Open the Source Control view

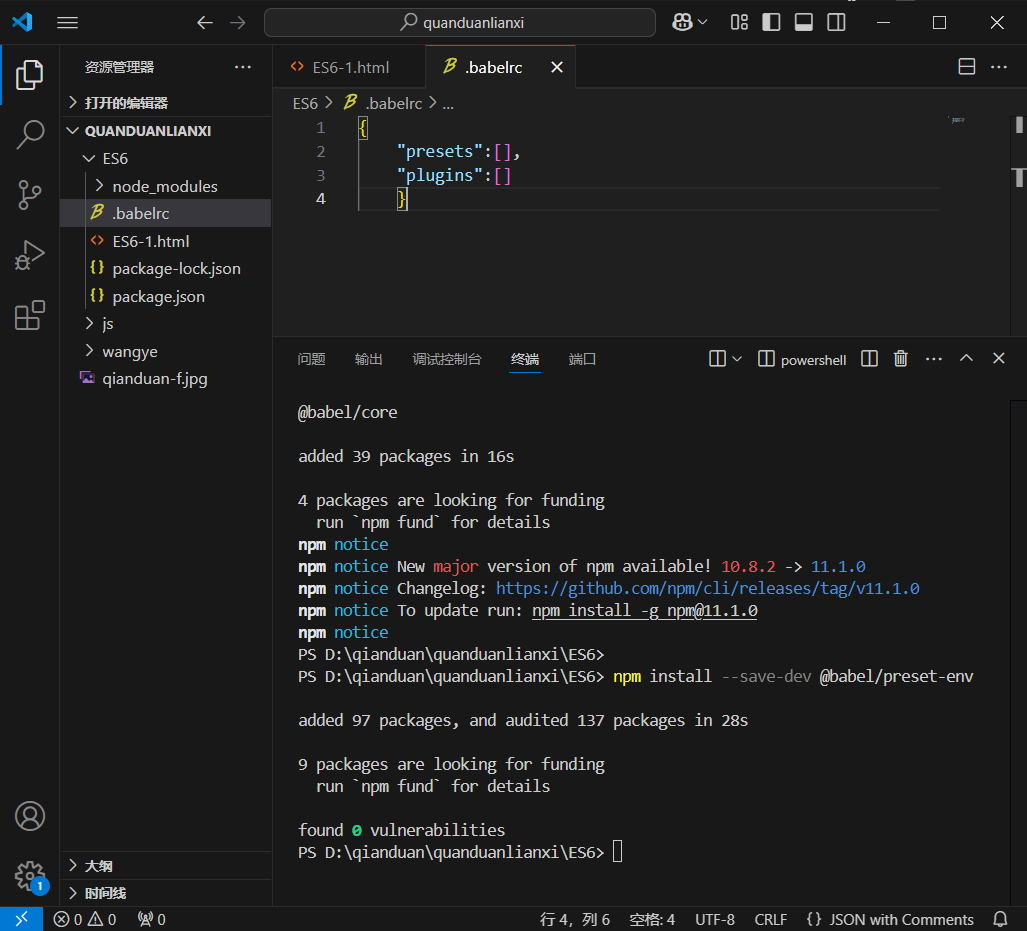(30, 195)
